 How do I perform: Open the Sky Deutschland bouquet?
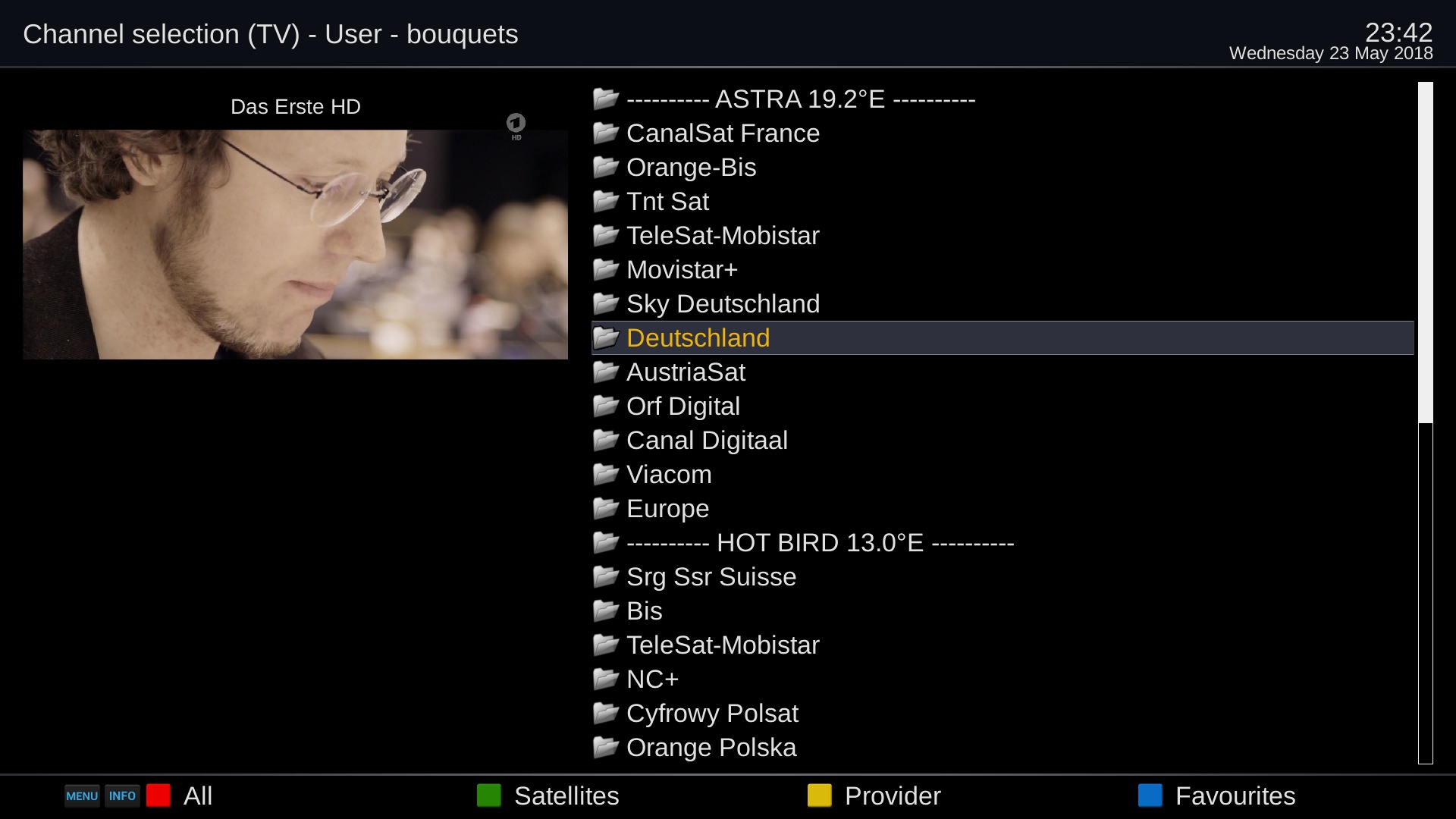coord(1003,303)
